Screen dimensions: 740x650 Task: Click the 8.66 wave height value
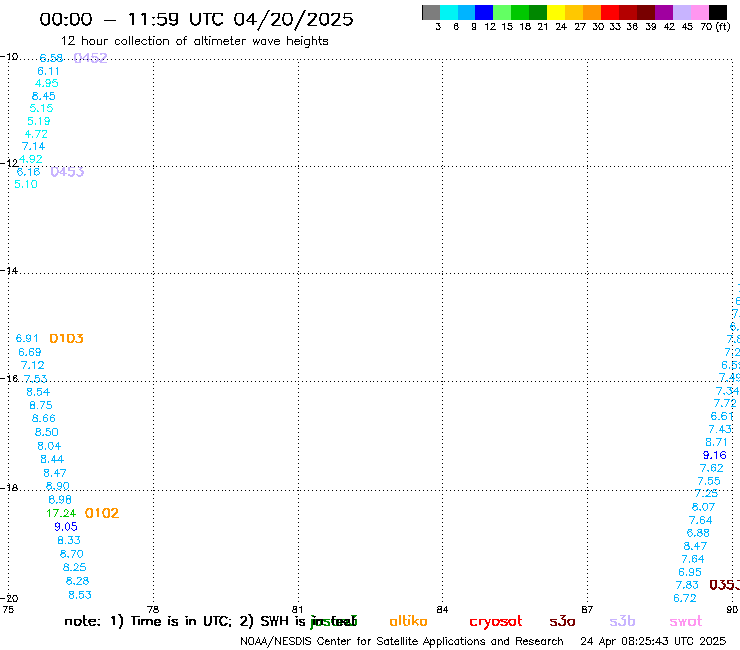point(43,419)
